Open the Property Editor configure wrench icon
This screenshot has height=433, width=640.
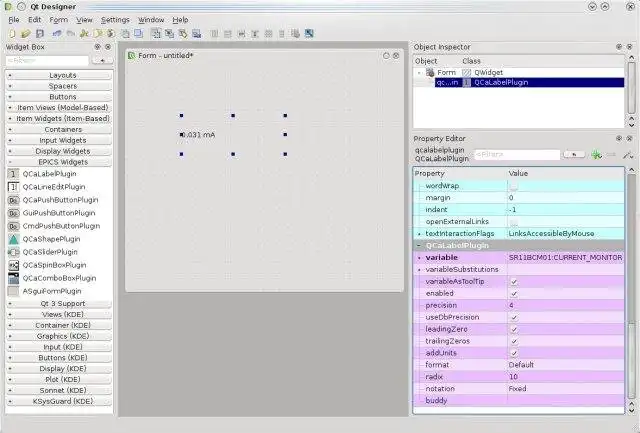click(x=627, y=155)
